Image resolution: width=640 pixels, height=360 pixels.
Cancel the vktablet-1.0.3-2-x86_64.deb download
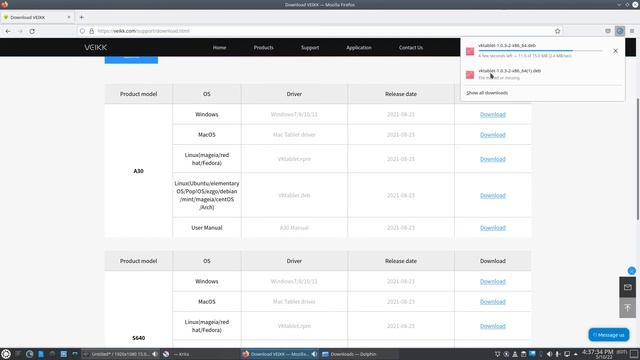click(615, 51)
